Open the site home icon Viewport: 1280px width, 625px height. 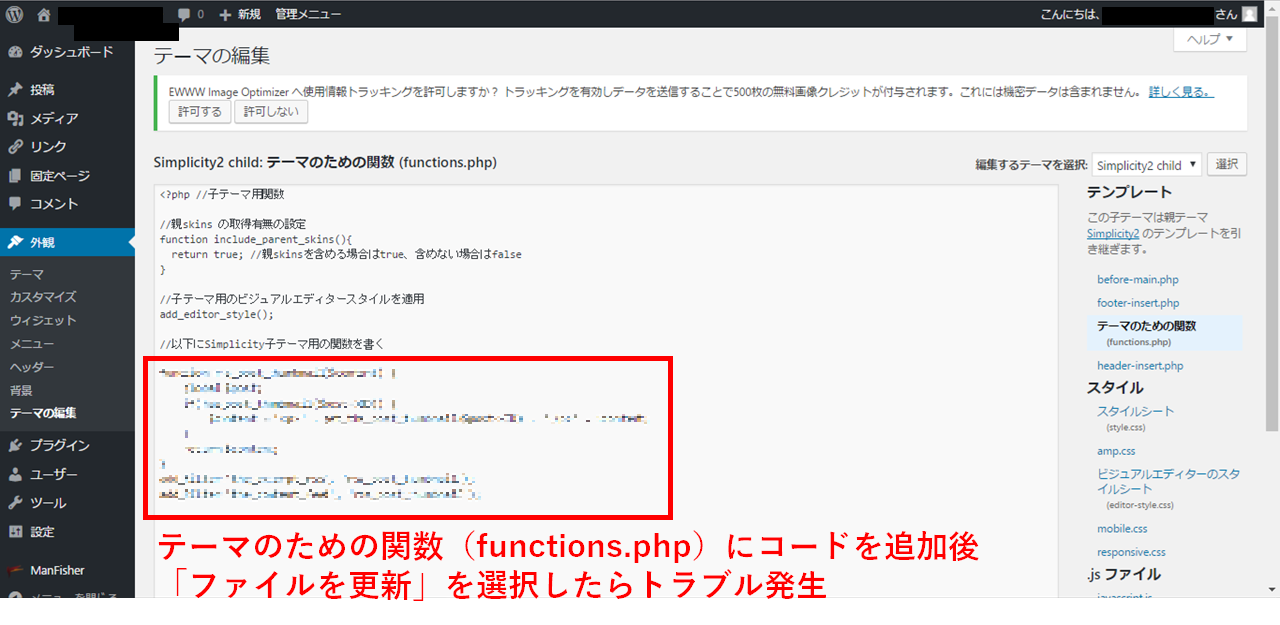43,15
